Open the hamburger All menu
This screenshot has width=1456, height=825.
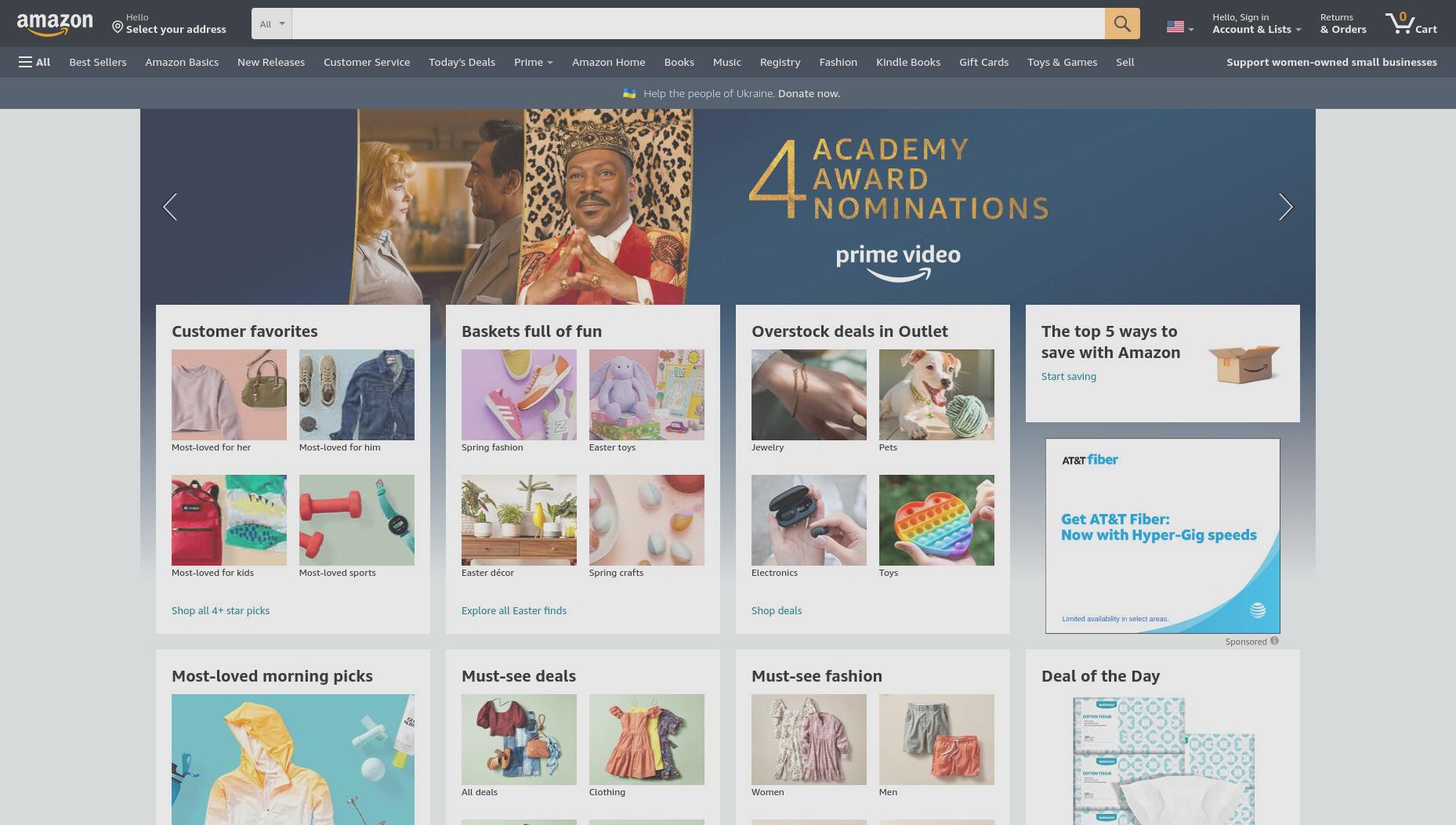34,62
